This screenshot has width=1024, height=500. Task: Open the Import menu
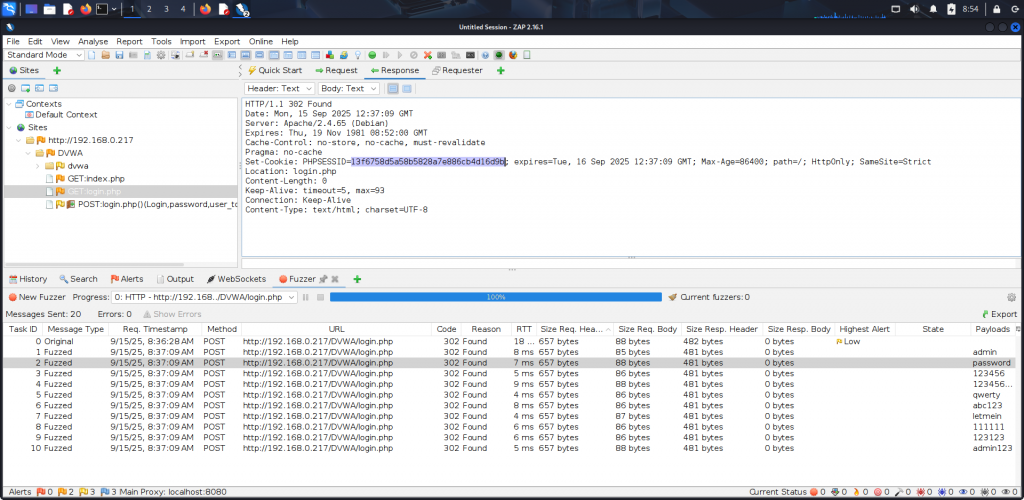pyautogui.click(x=193, y=41)
